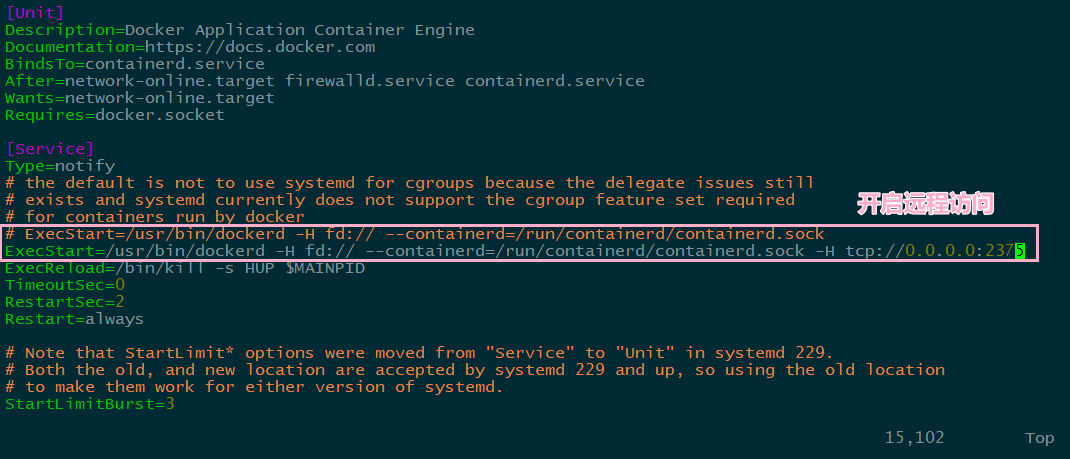Click the Restart=always line
The height and width of the screenshot is (459, 1070).
coord(74,319)
